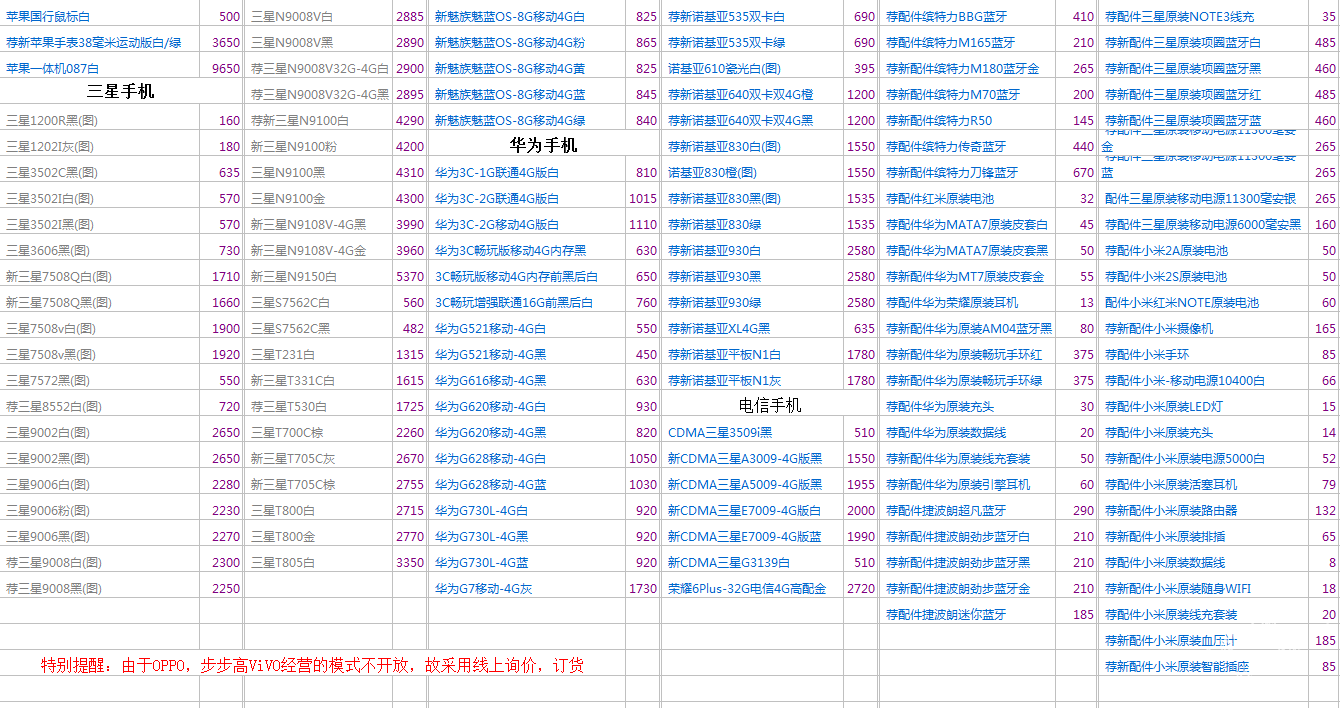1340x708 pixels.
Task: Select 荐新配件小米原装智能插座
Action: (x=1177, y=666)
